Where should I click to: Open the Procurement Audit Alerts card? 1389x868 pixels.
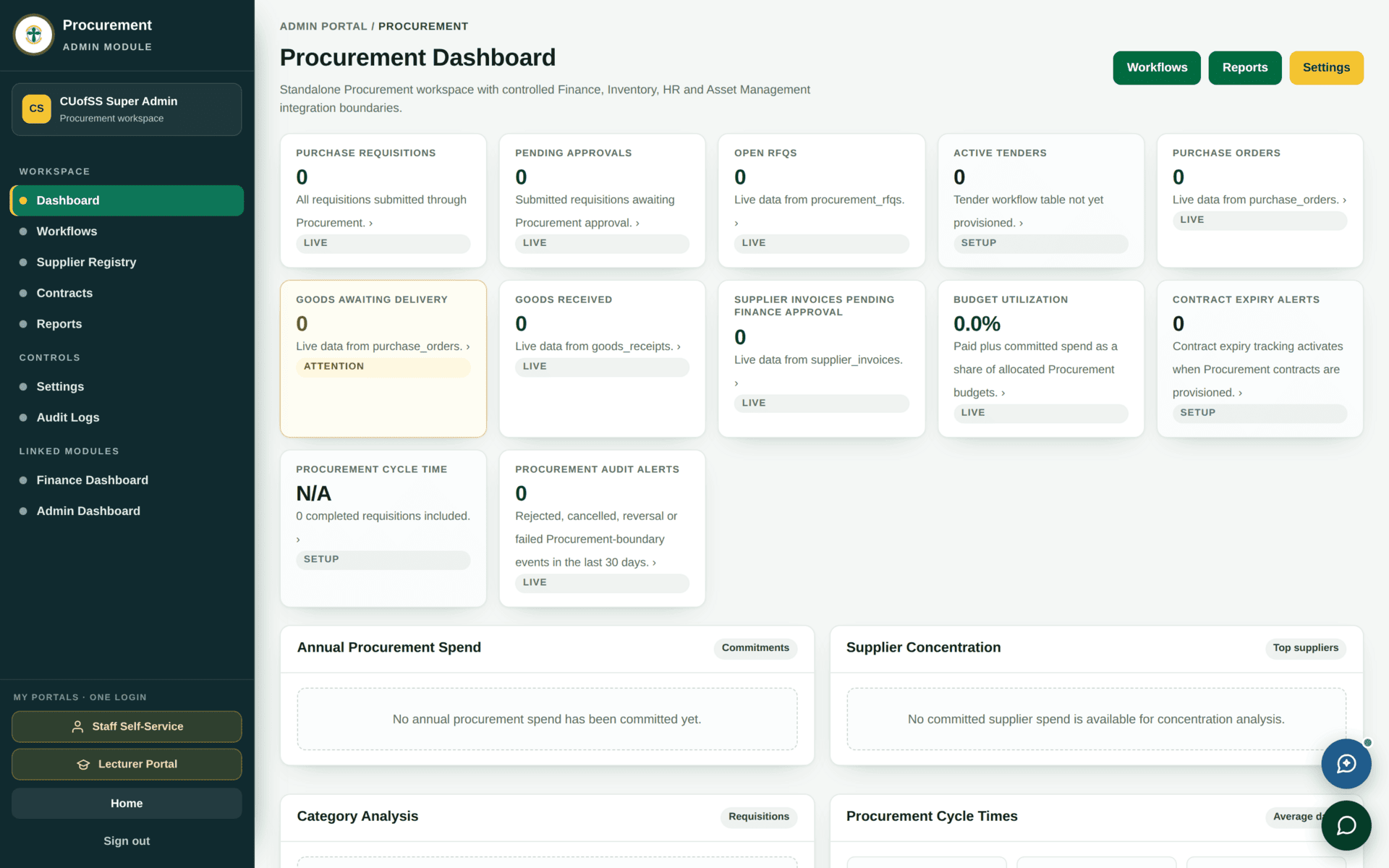[602, 529]
